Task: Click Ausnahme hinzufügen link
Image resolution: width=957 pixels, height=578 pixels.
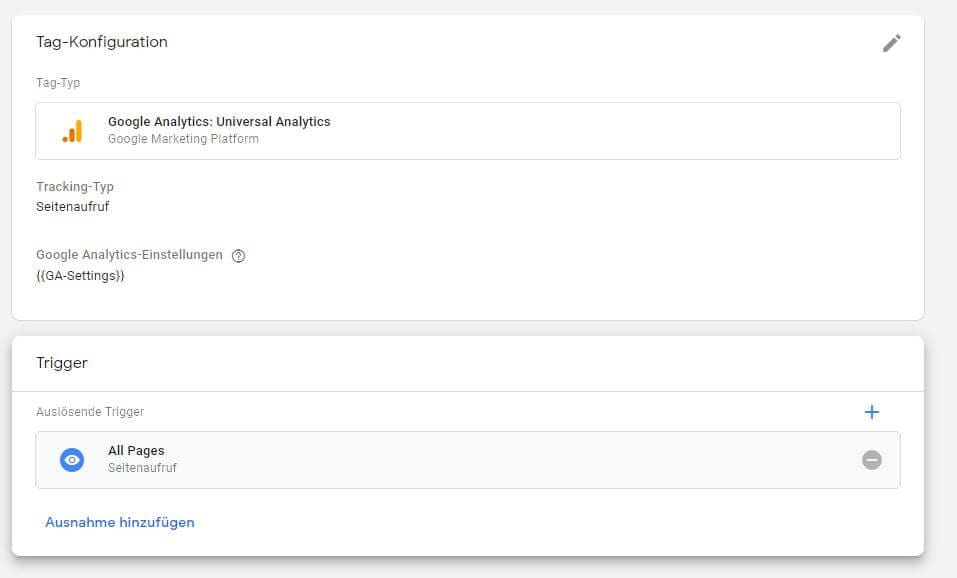Action: [120, 522]
